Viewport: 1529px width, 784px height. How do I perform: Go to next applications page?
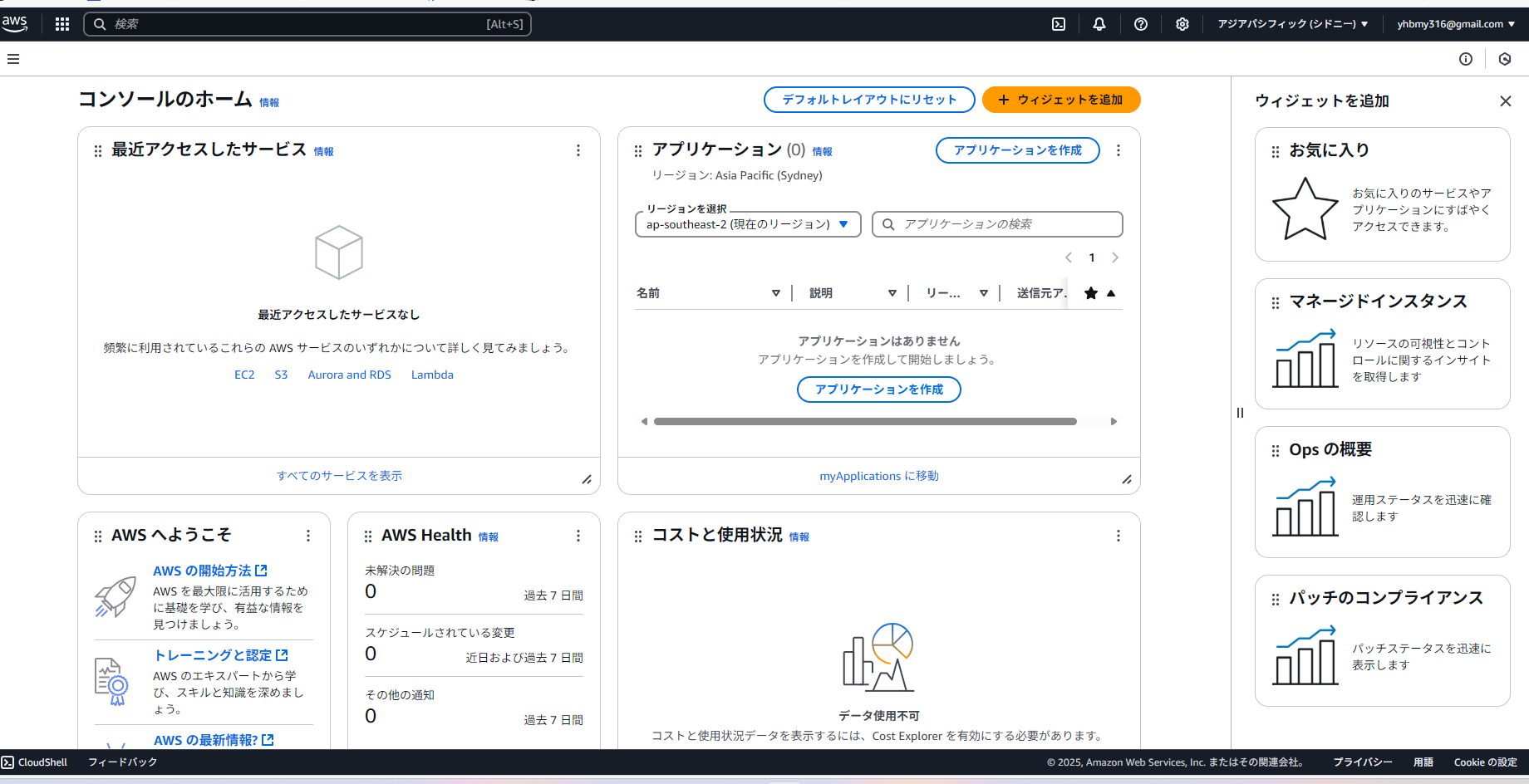pyautogui.click(x=1115, y=257)
